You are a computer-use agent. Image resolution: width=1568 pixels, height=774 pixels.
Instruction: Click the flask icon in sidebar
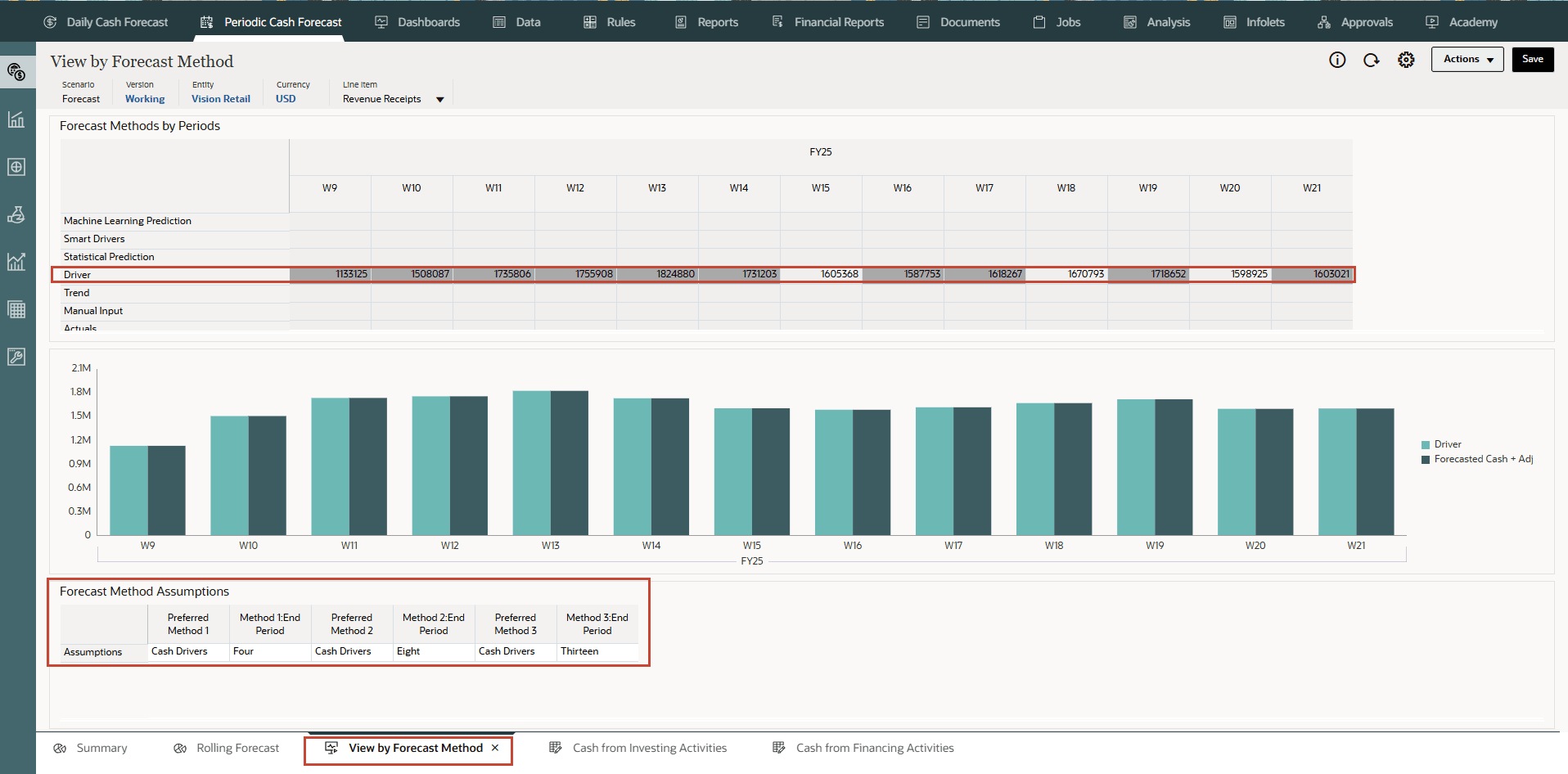(16, 214)
